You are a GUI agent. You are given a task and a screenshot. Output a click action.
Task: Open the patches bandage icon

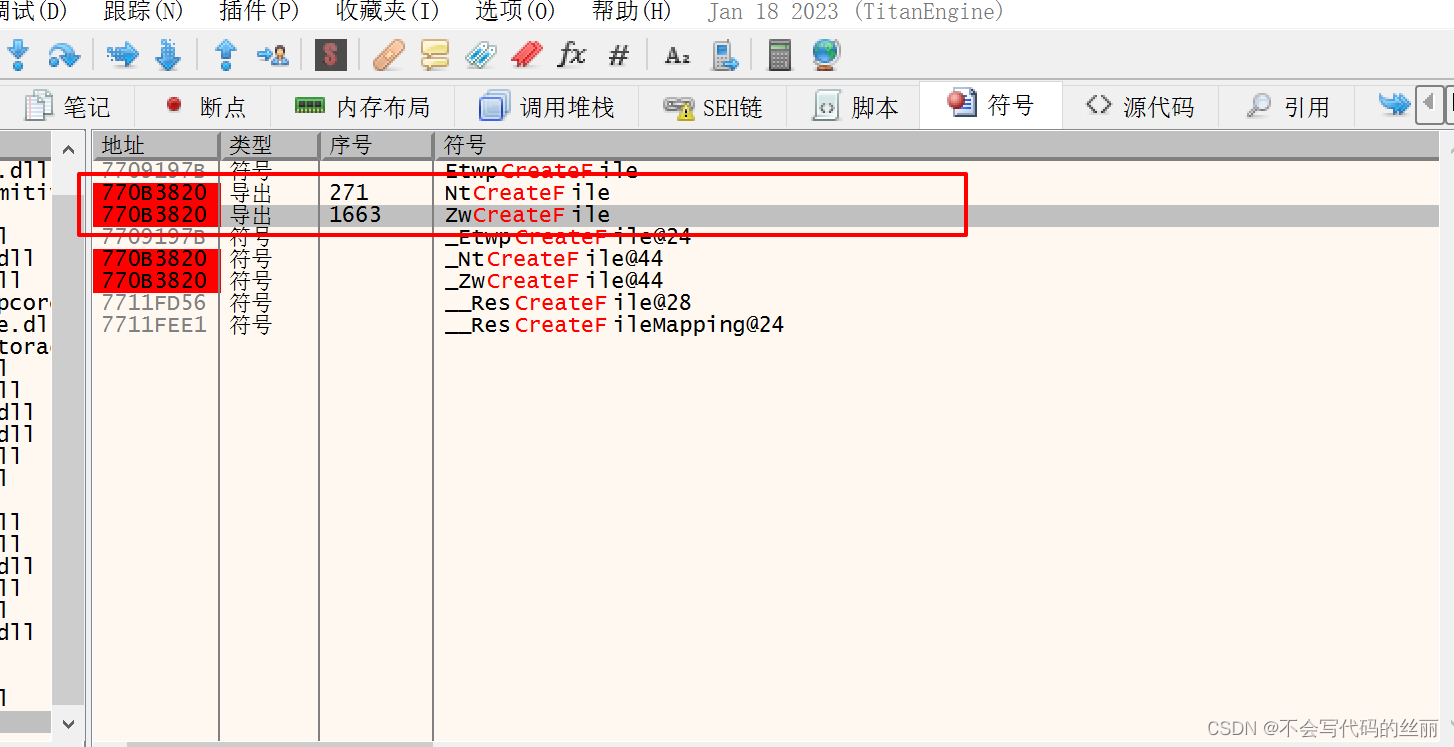tap(388, 54)
